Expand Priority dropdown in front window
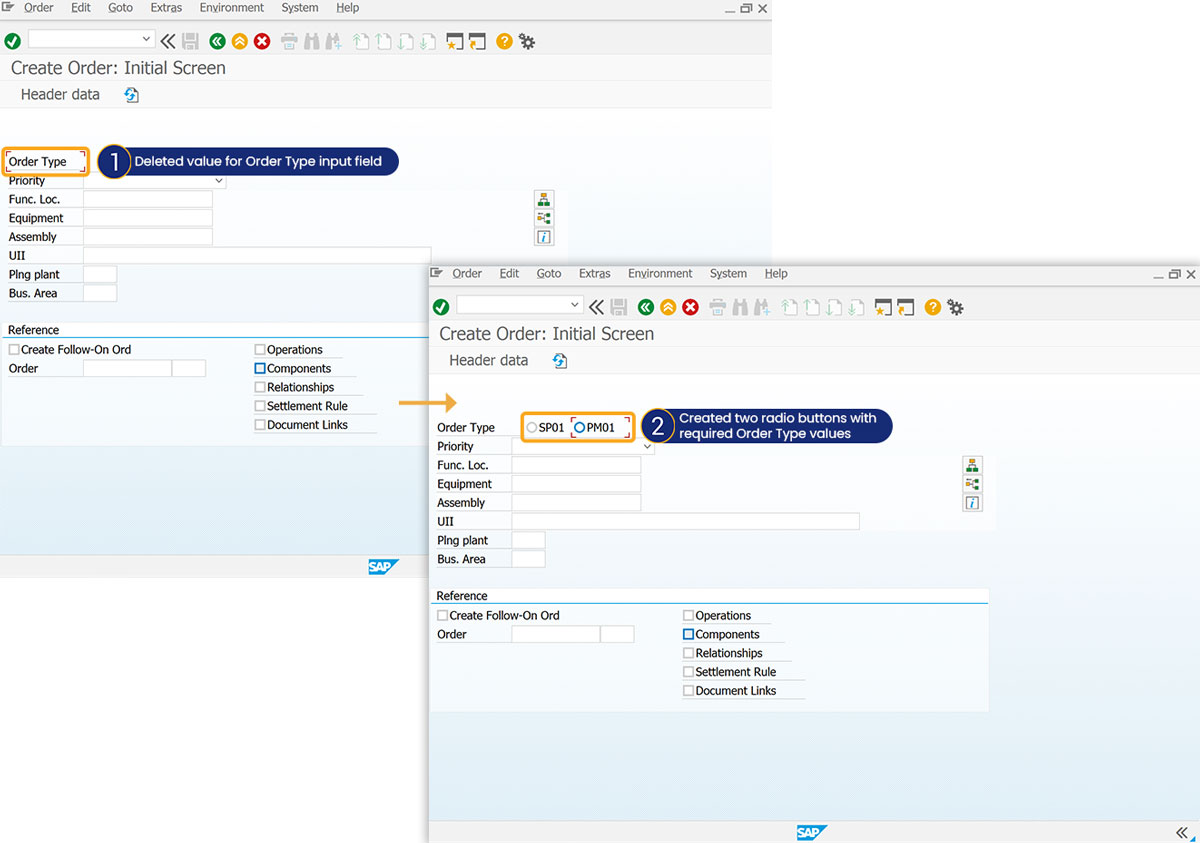The image size is (1200, 843). (647, 447)
